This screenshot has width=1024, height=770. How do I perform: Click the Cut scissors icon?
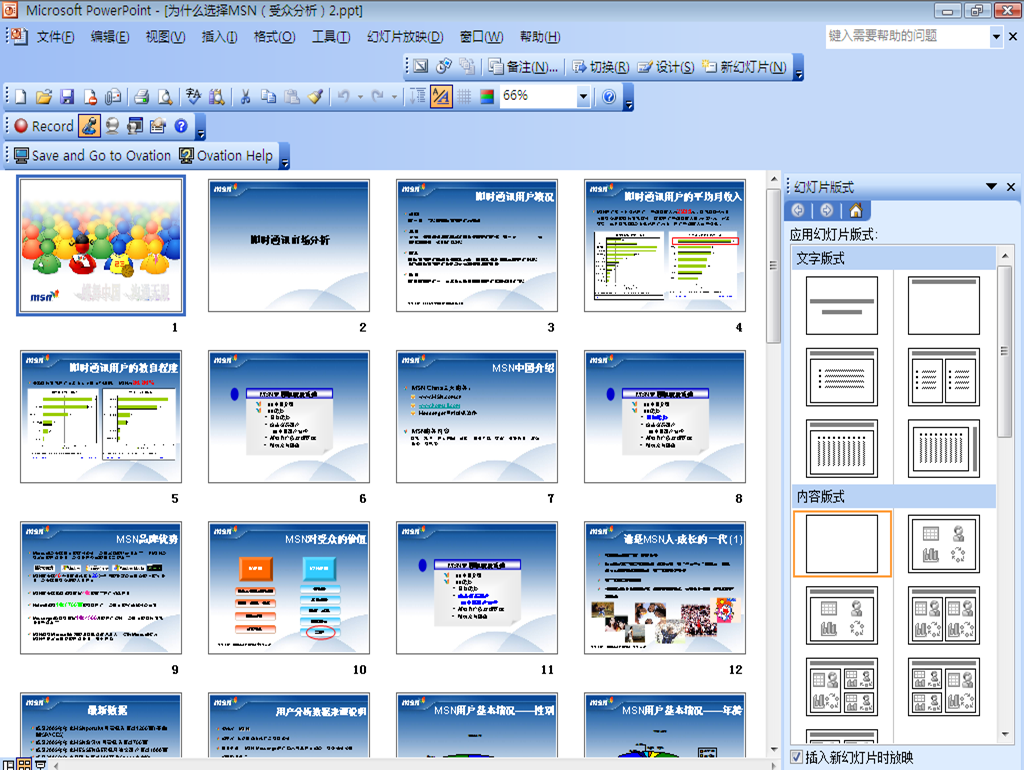(246, 97)
